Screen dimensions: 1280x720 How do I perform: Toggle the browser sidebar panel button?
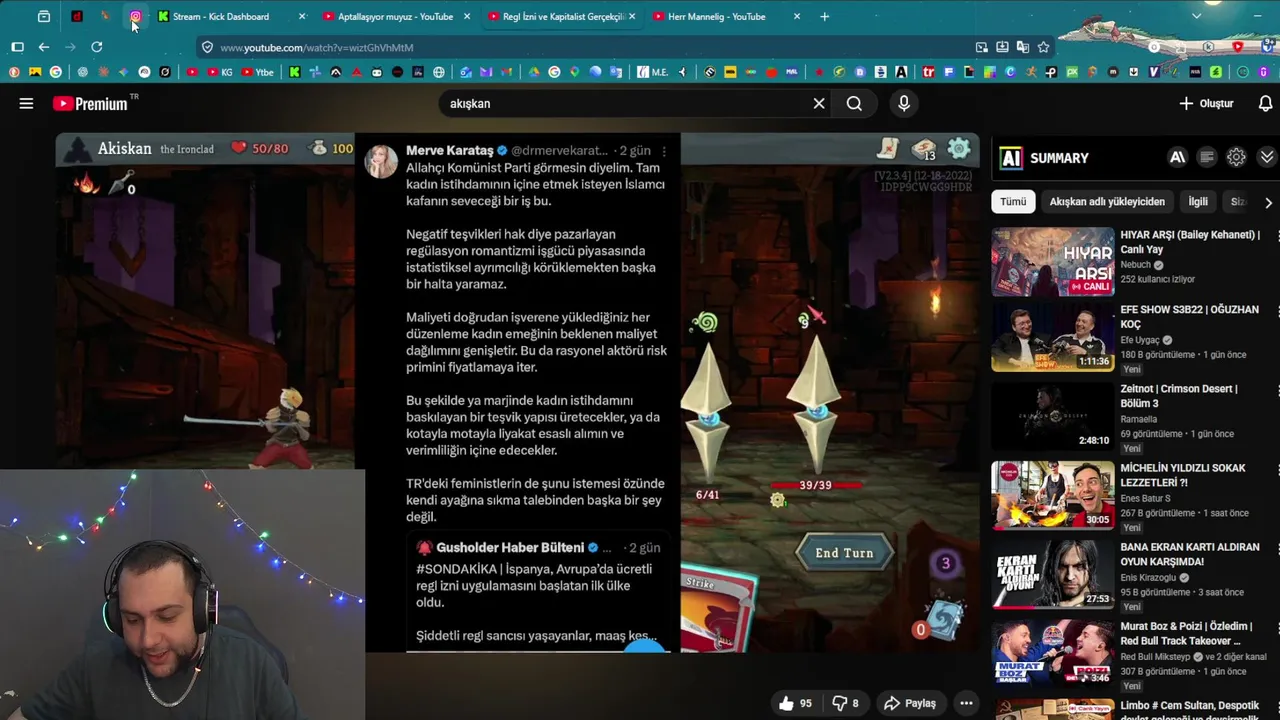[17, 47]
